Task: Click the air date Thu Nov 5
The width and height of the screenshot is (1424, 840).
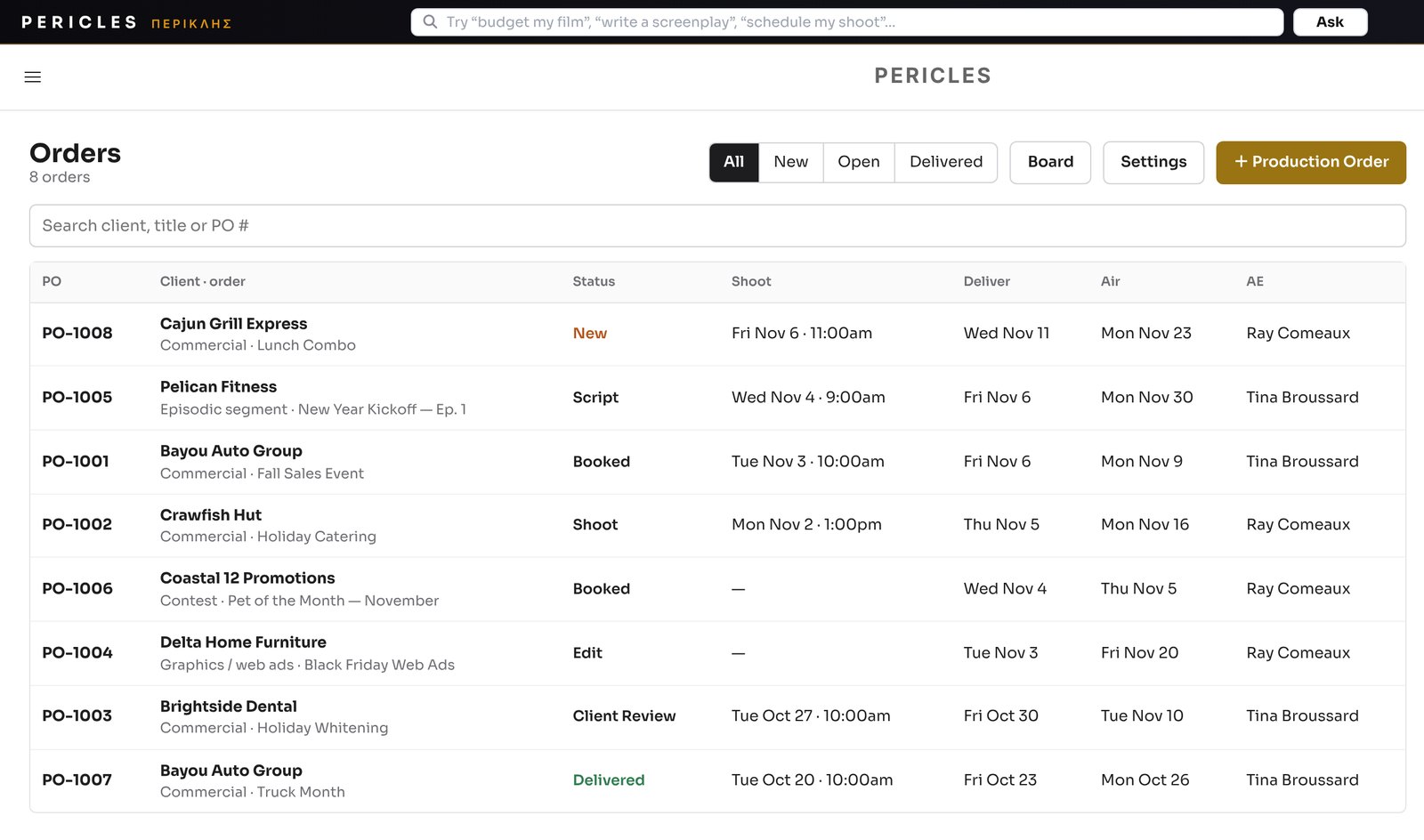Action: [x=1138, y=589]
